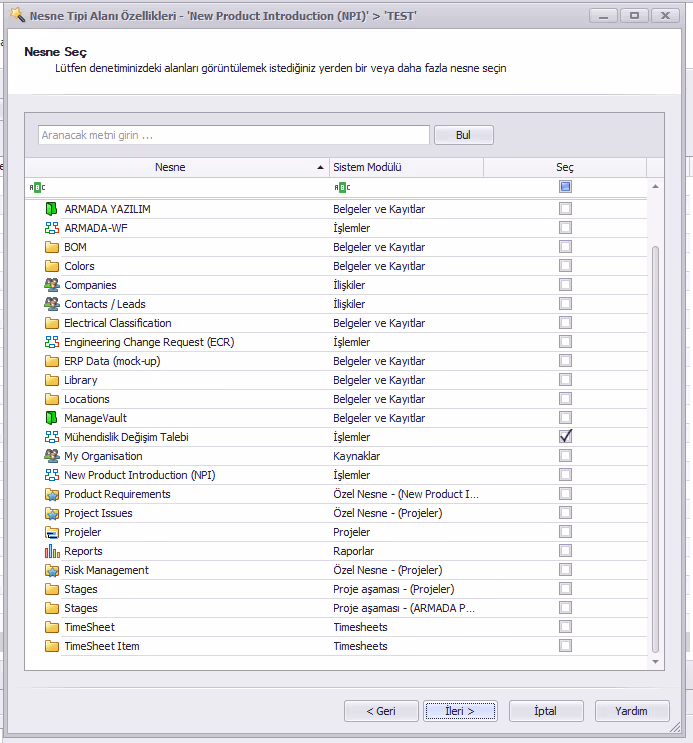
Task: Click the Contacts / Leads people icon
Action: pos(52,304)
